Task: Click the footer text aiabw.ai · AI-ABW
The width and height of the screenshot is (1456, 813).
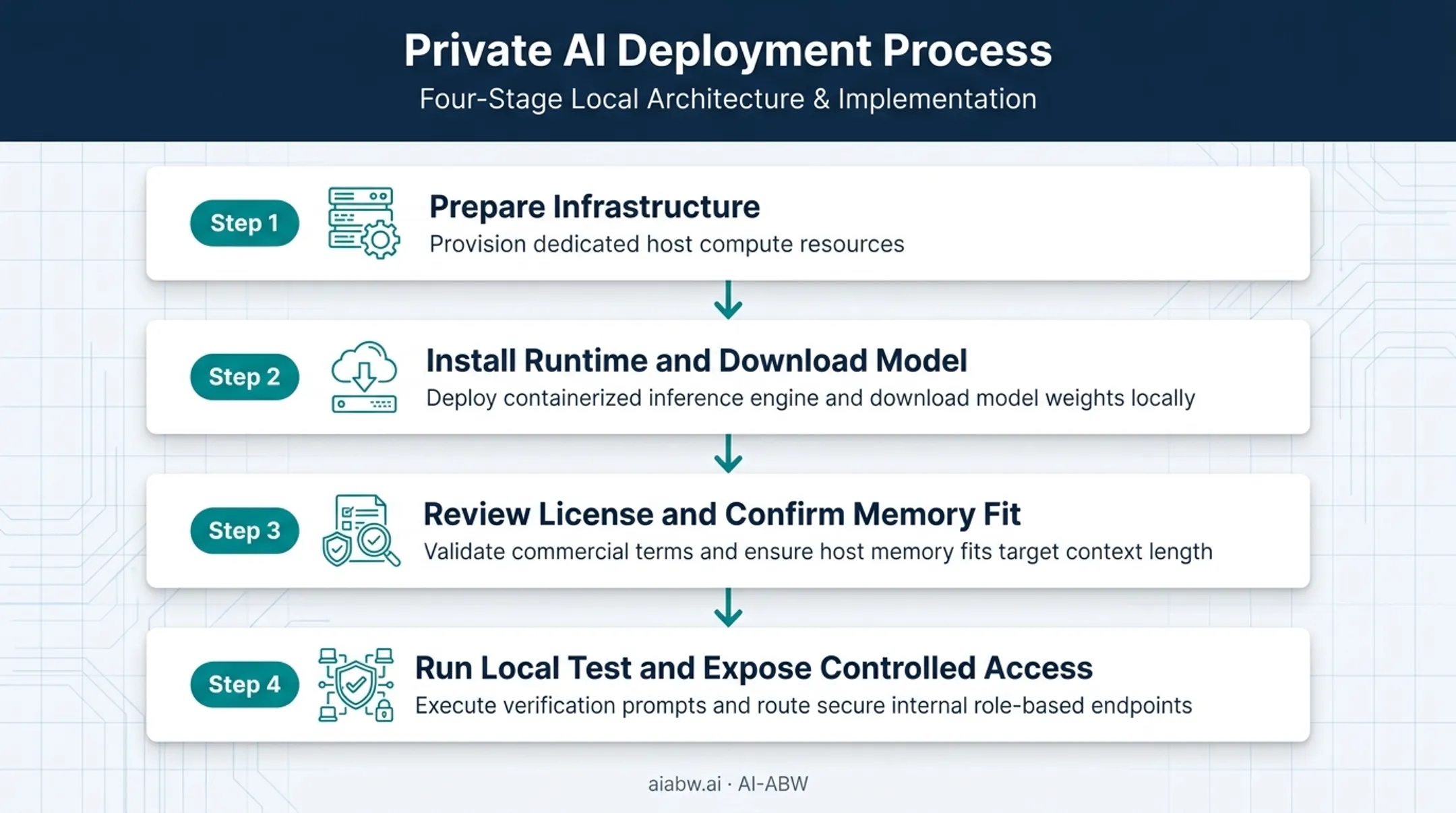Action: [728, 784]
